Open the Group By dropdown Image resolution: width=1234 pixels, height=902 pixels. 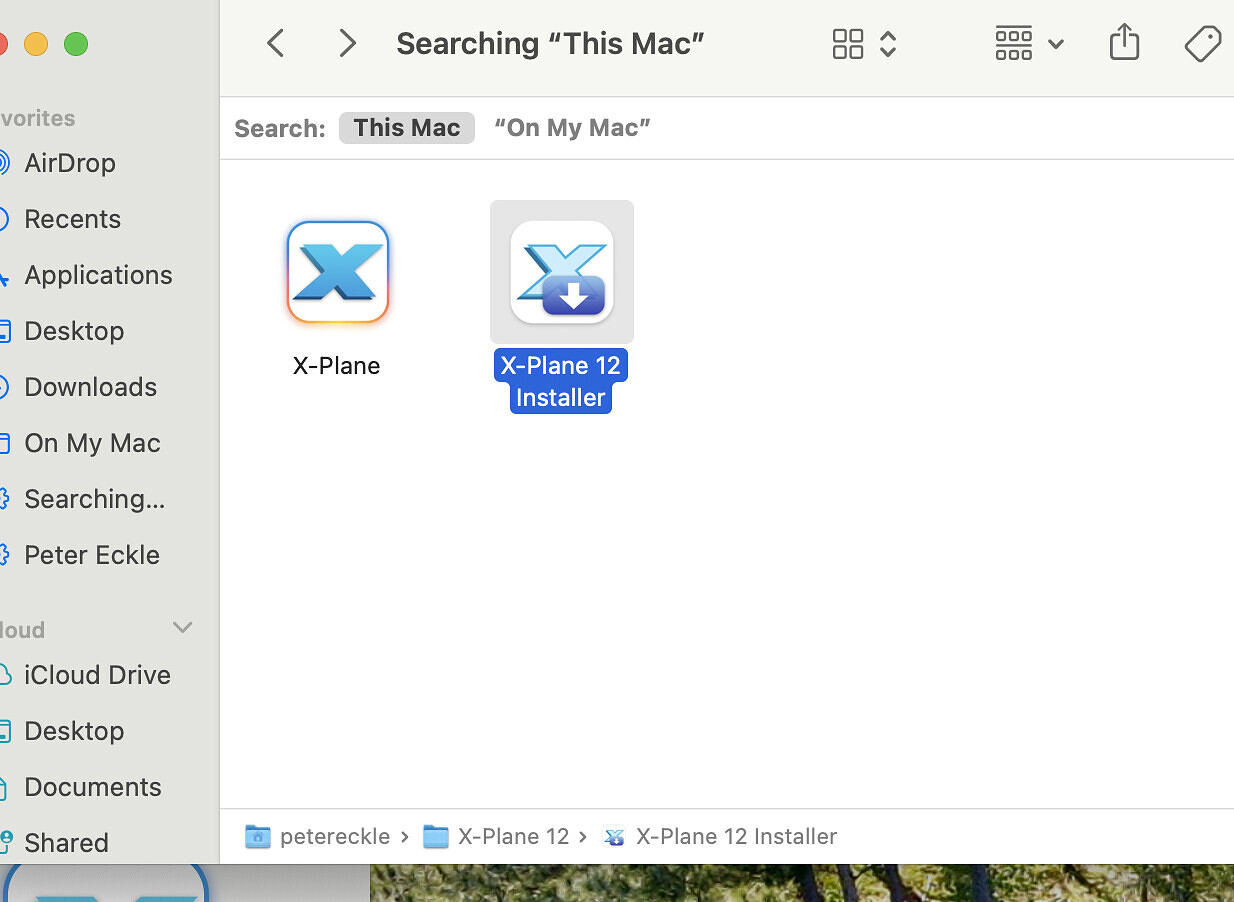tap(1029, 44)
